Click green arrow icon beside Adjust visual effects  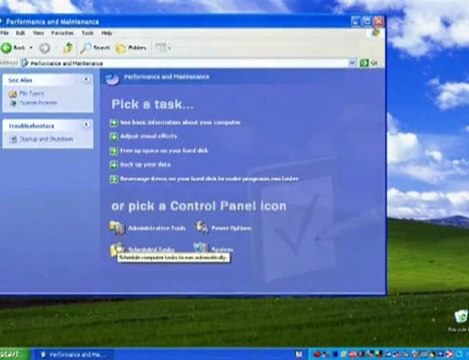[x=114, y=137]
